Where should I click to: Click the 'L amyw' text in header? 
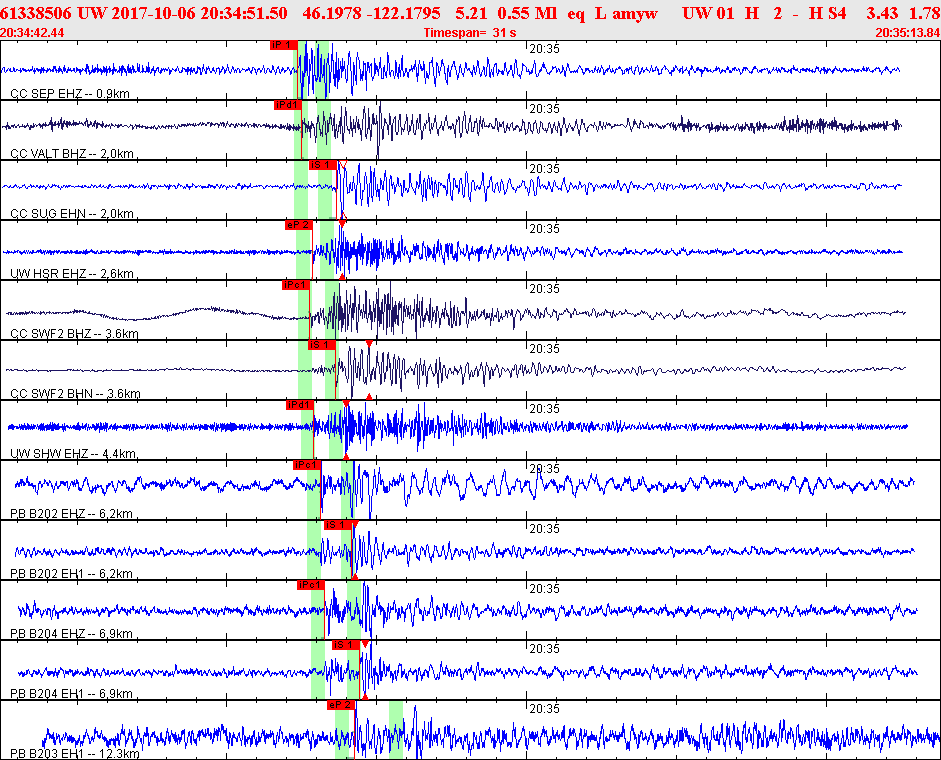pos(626,13)
